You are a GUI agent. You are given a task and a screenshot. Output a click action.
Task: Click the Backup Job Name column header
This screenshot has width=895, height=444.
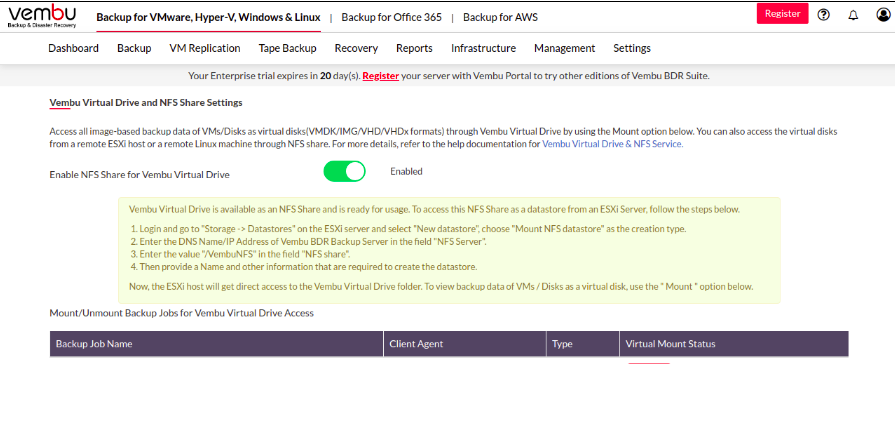pyautogui.click(x=216, y=344)
